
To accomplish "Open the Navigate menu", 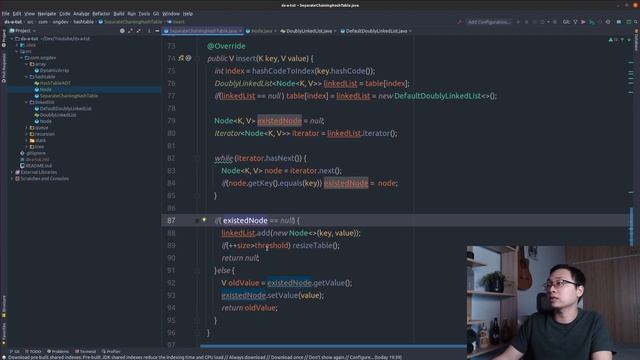I will tap(47, 13).
